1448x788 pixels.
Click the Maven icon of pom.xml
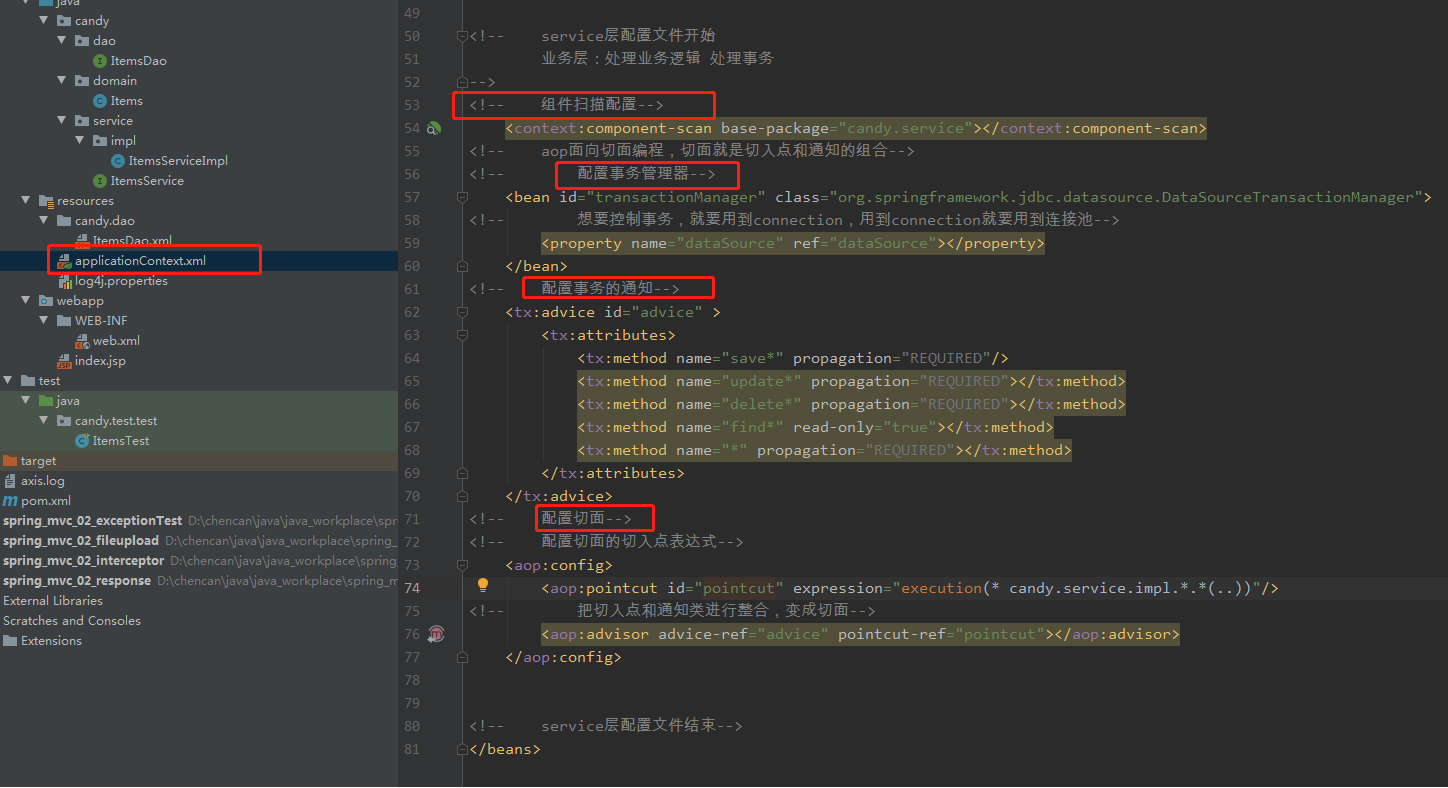(10, 501)
